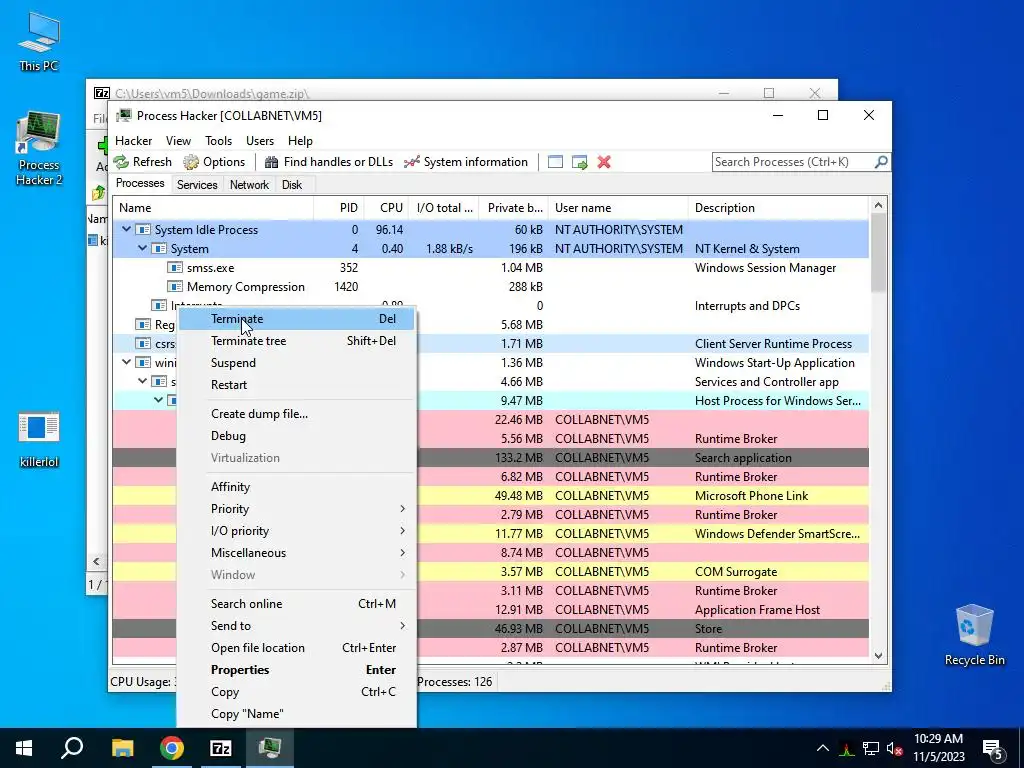This screenshot has height=768, width=1024.
Task: Open the View menu
Action: coord(178,141)
